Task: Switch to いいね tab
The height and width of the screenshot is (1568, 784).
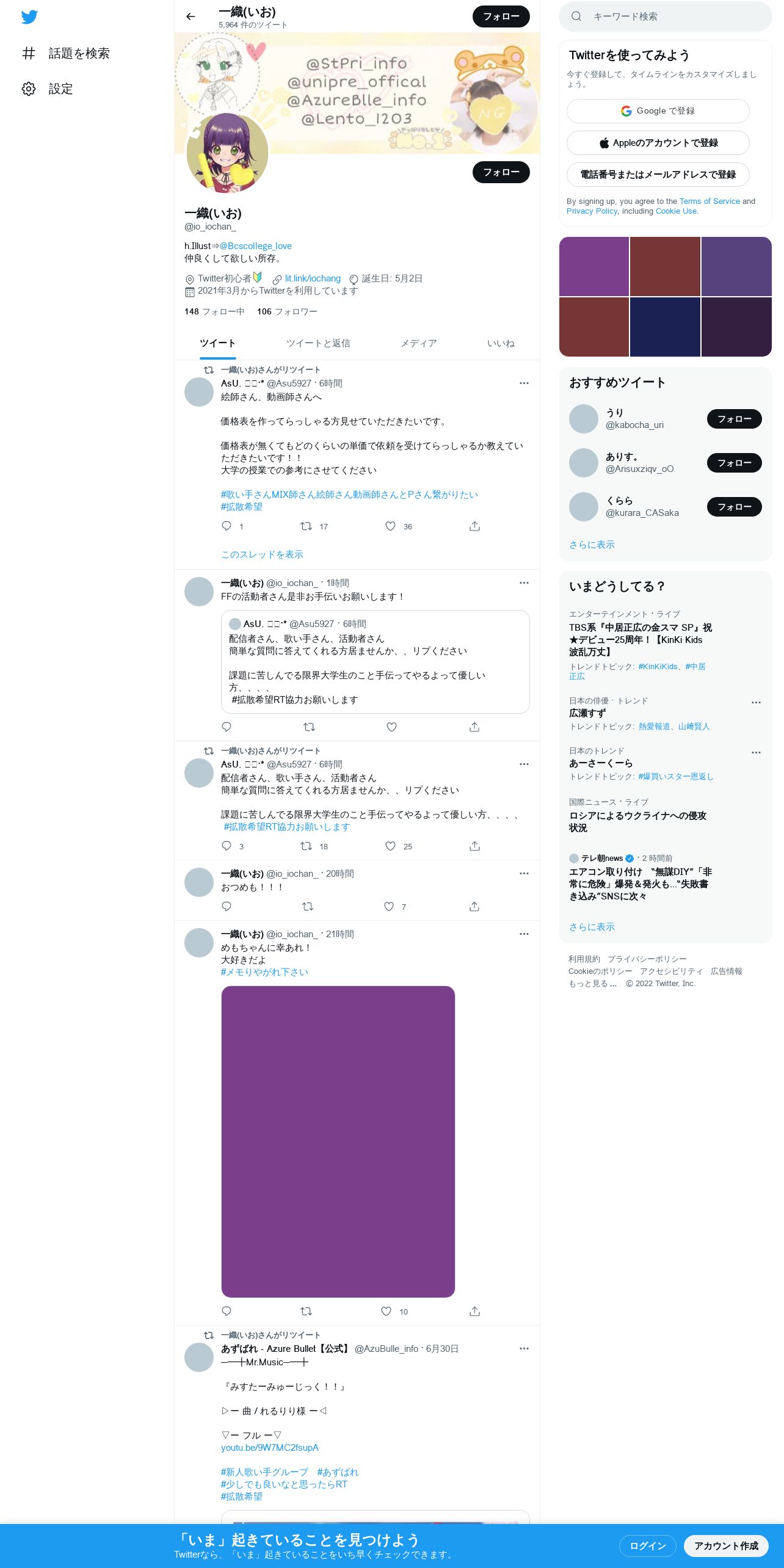Action: pyautogui.click(x=501, y=343)
